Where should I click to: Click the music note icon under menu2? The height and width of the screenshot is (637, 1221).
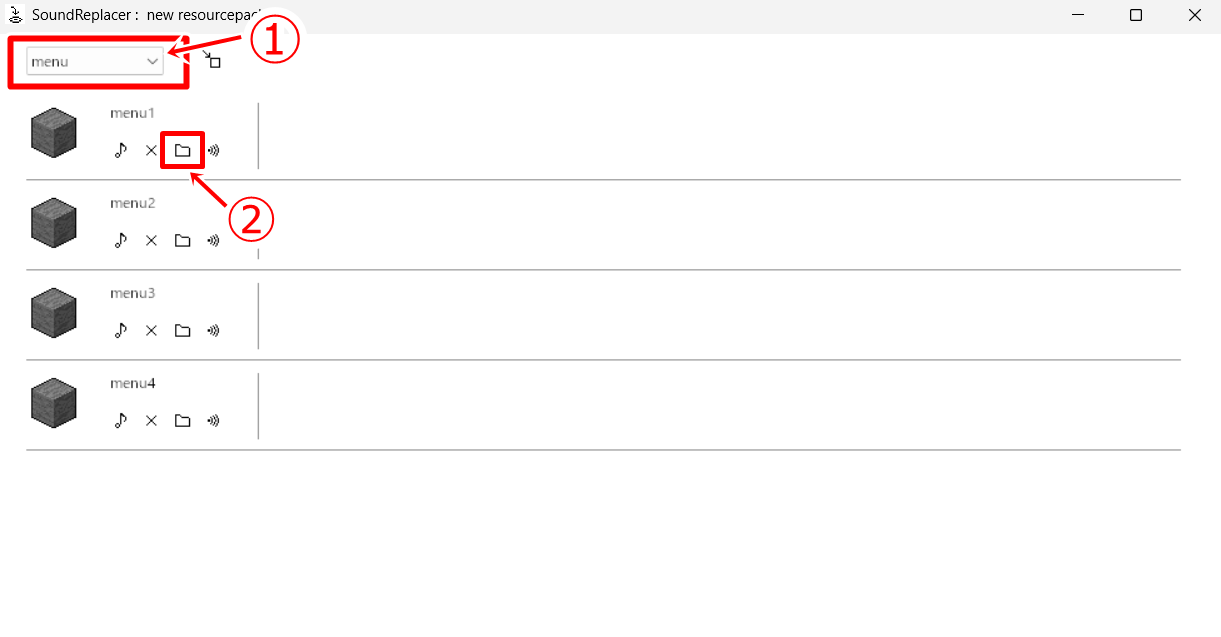click(x=121, y=241)
